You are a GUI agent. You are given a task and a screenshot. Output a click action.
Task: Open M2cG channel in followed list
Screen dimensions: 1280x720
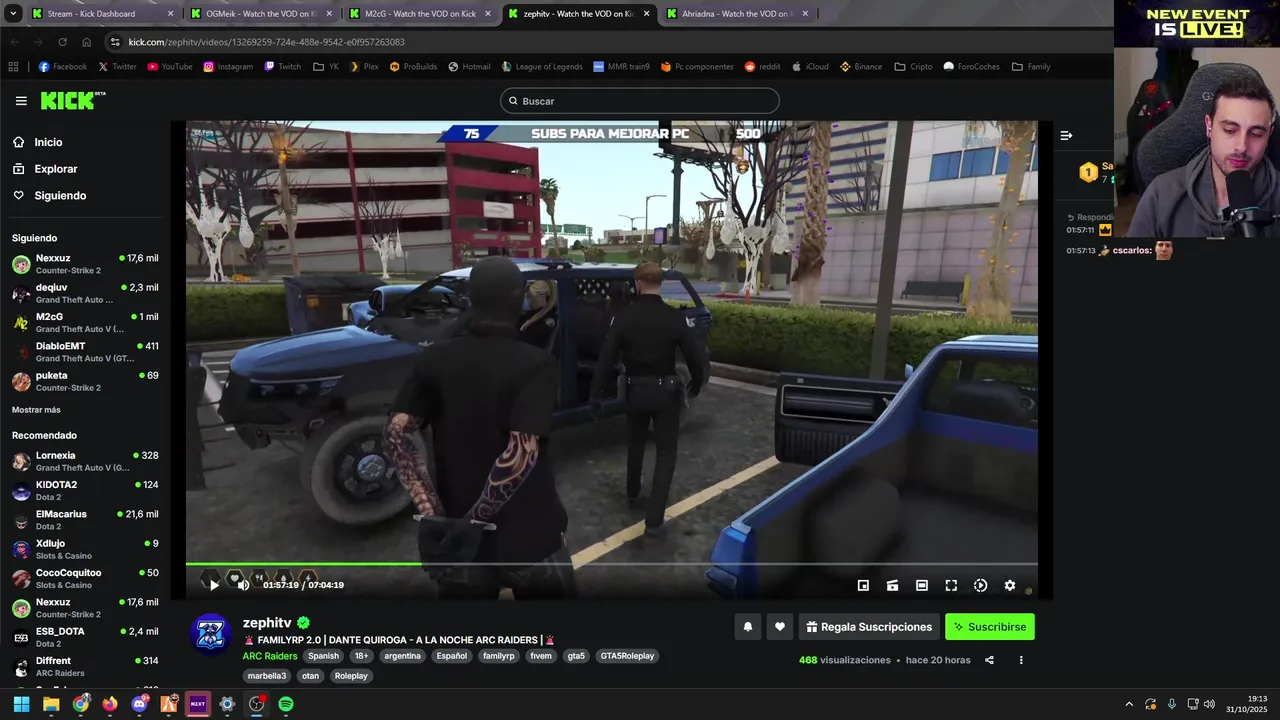pos(85,322)
